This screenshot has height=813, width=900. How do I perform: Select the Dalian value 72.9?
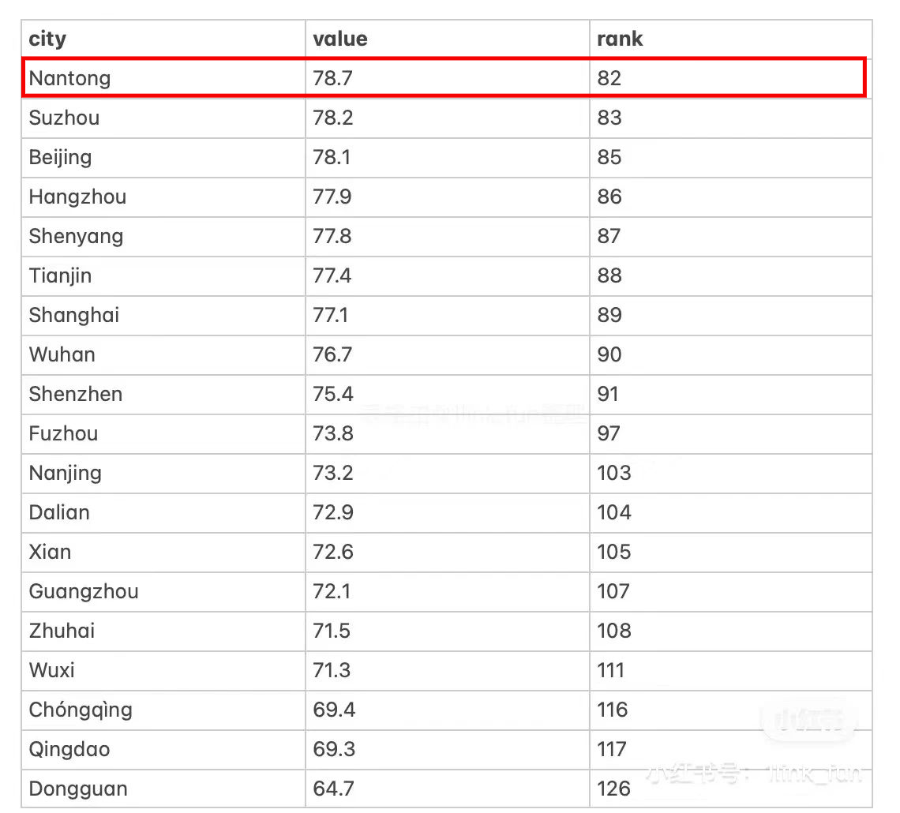(447, 513)
